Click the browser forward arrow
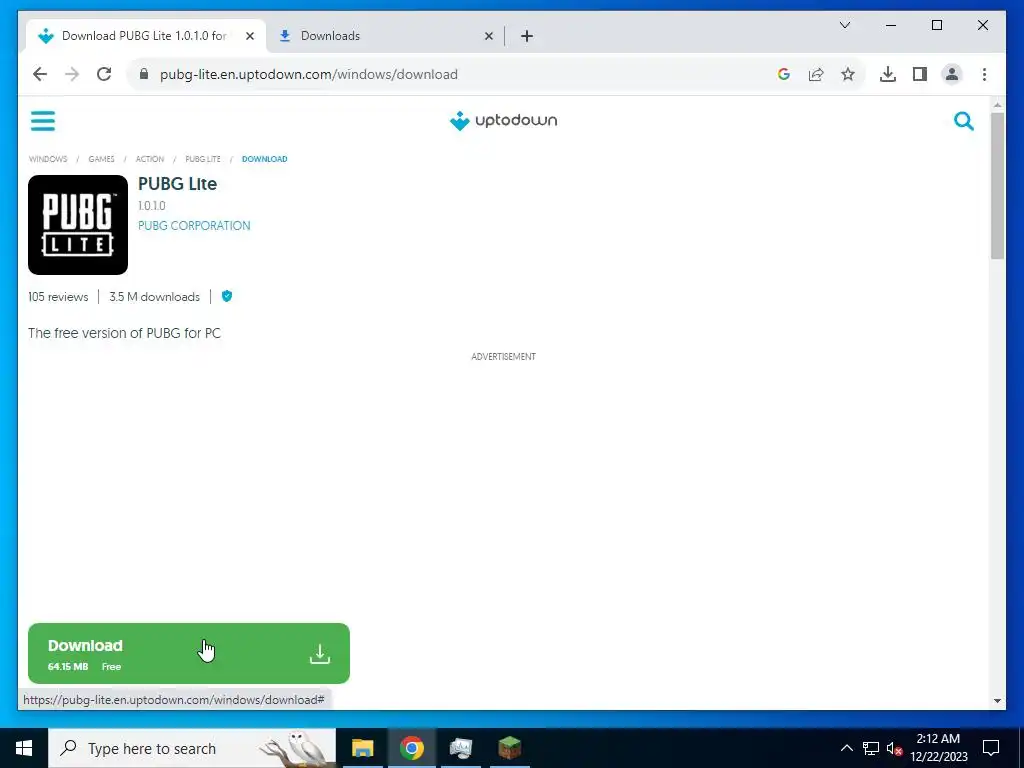The width and height of the screenshot is (1024, 768). pyautogui.click(x=72, y=74)
